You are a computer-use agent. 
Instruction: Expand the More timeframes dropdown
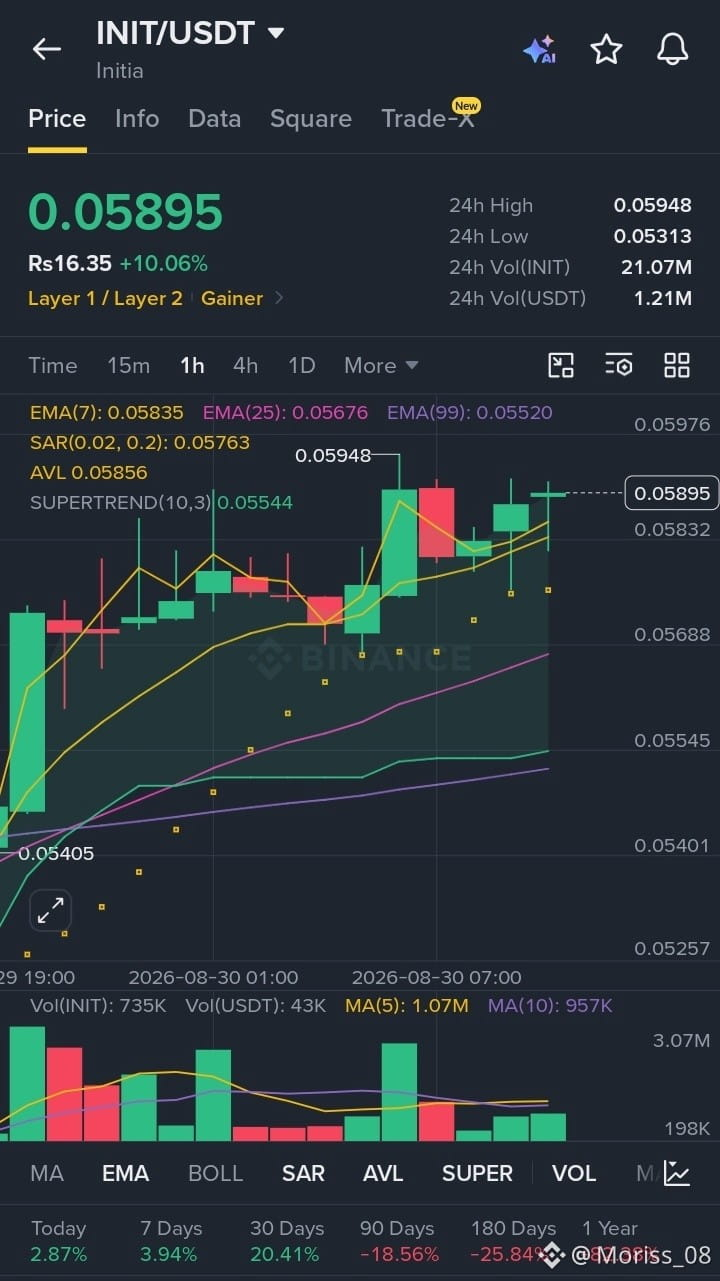point(381,366)
